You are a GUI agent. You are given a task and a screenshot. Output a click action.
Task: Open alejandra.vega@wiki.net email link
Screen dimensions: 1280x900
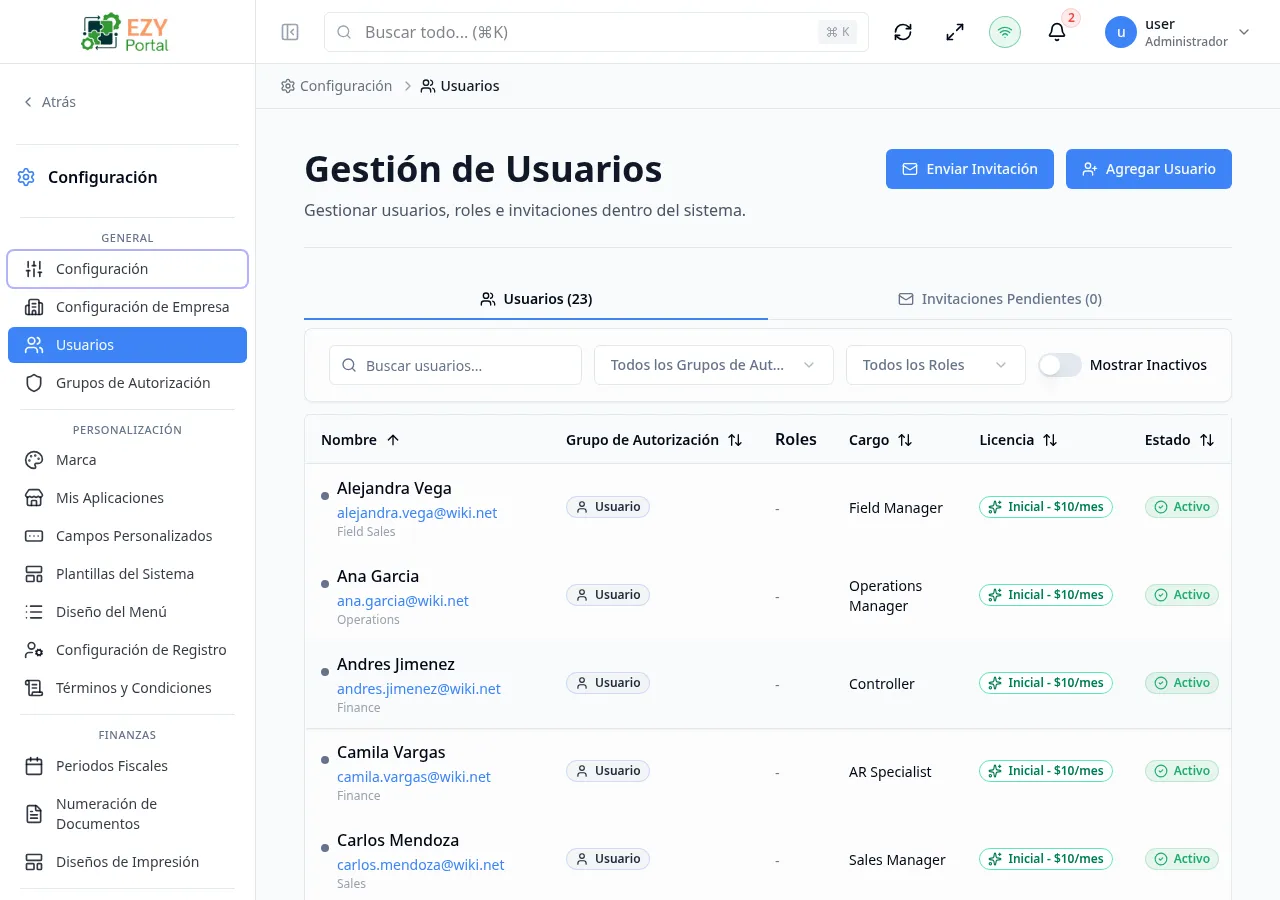pyautogui.click(x=417, y=513)
